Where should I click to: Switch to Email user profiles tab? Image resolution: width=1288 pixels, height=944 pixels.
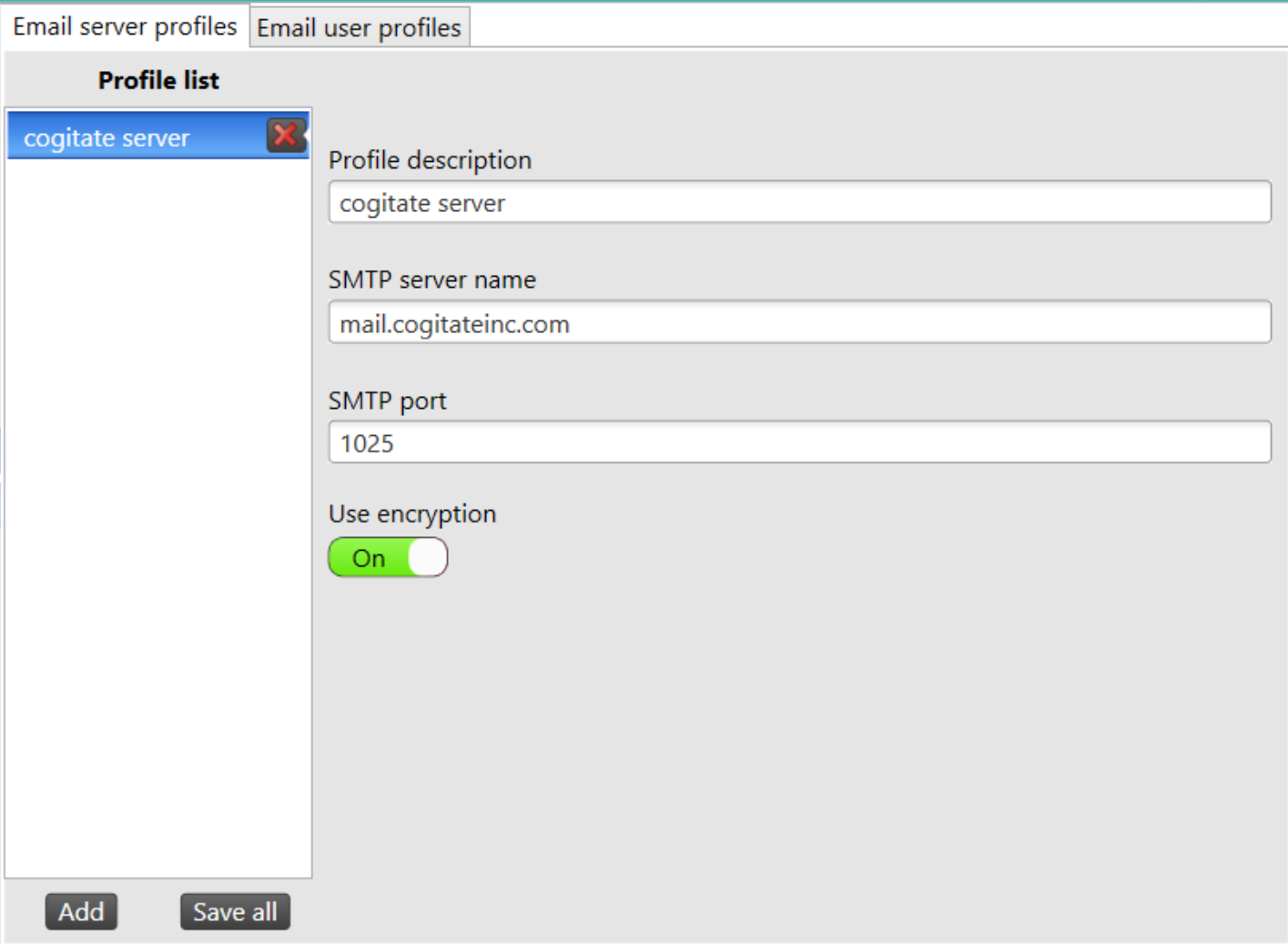pos(359,27)
